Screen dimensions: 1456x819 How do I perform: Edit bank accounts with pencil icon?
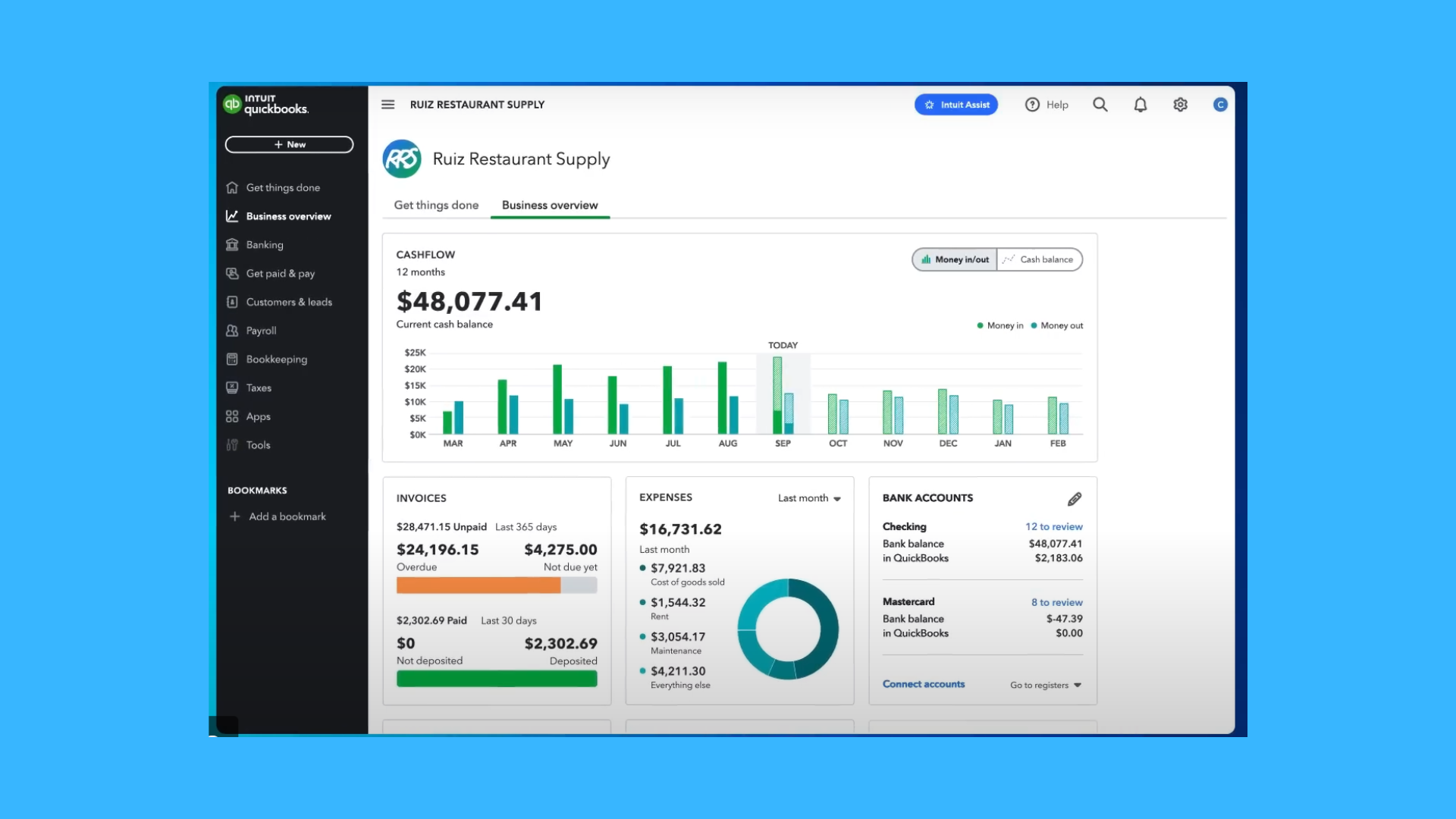pyautogui.click(x=1074, y=499)
